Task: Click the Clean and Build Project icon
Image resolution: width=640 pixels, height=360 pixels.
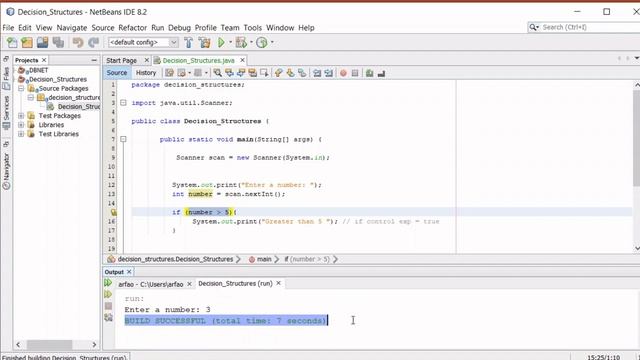Action: [204, 42]
